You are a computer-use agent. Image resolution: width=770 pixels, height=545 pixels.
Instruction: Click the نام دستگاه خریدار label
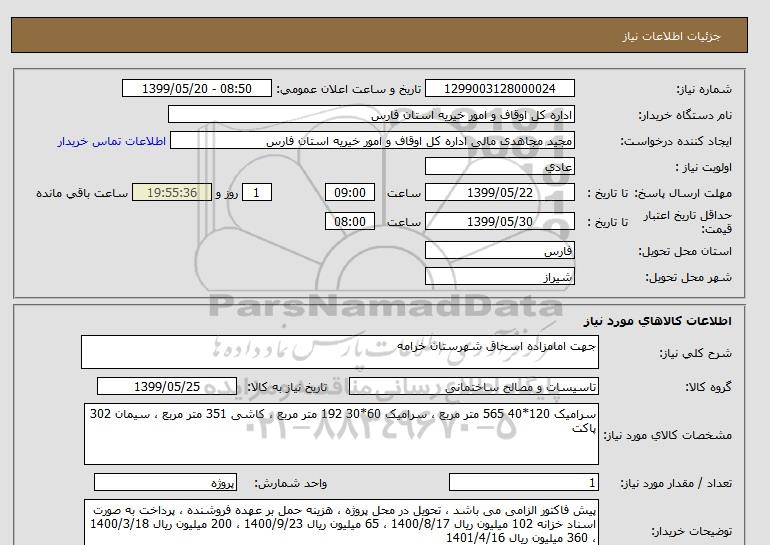pos(685,115)
